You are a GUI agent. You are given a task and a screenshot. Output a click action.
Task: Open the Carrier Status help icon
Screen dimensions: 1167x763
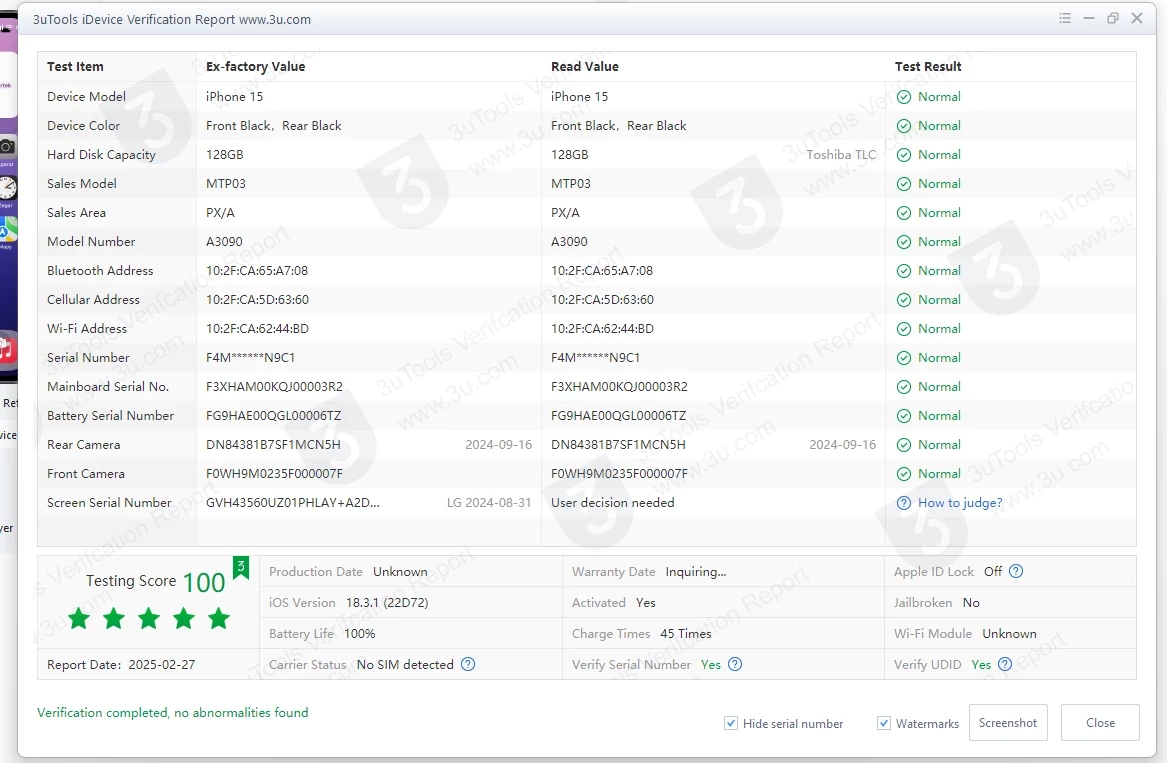click(x=468, y=664)
